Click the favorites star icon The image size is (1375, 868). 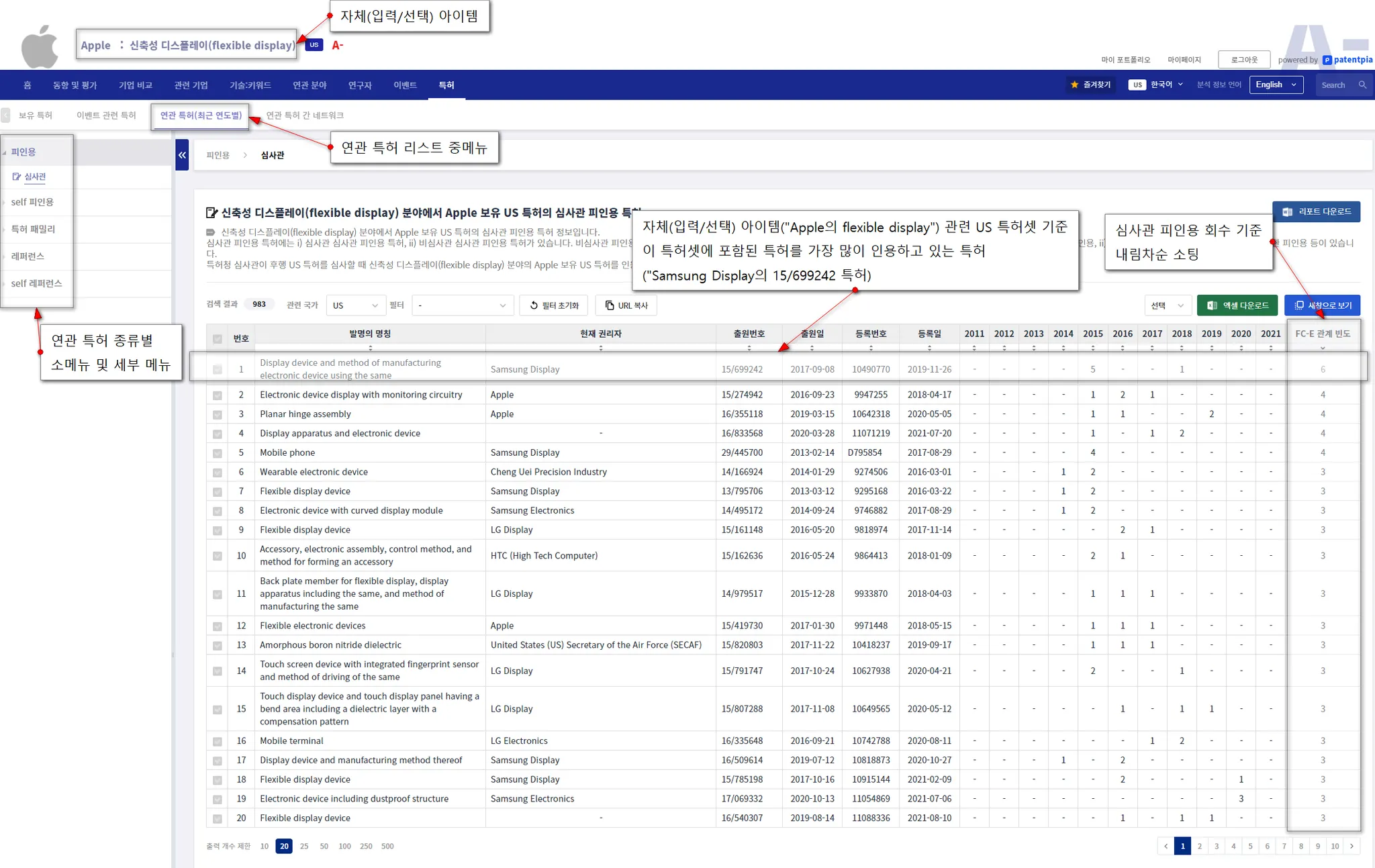(1074, 85)
